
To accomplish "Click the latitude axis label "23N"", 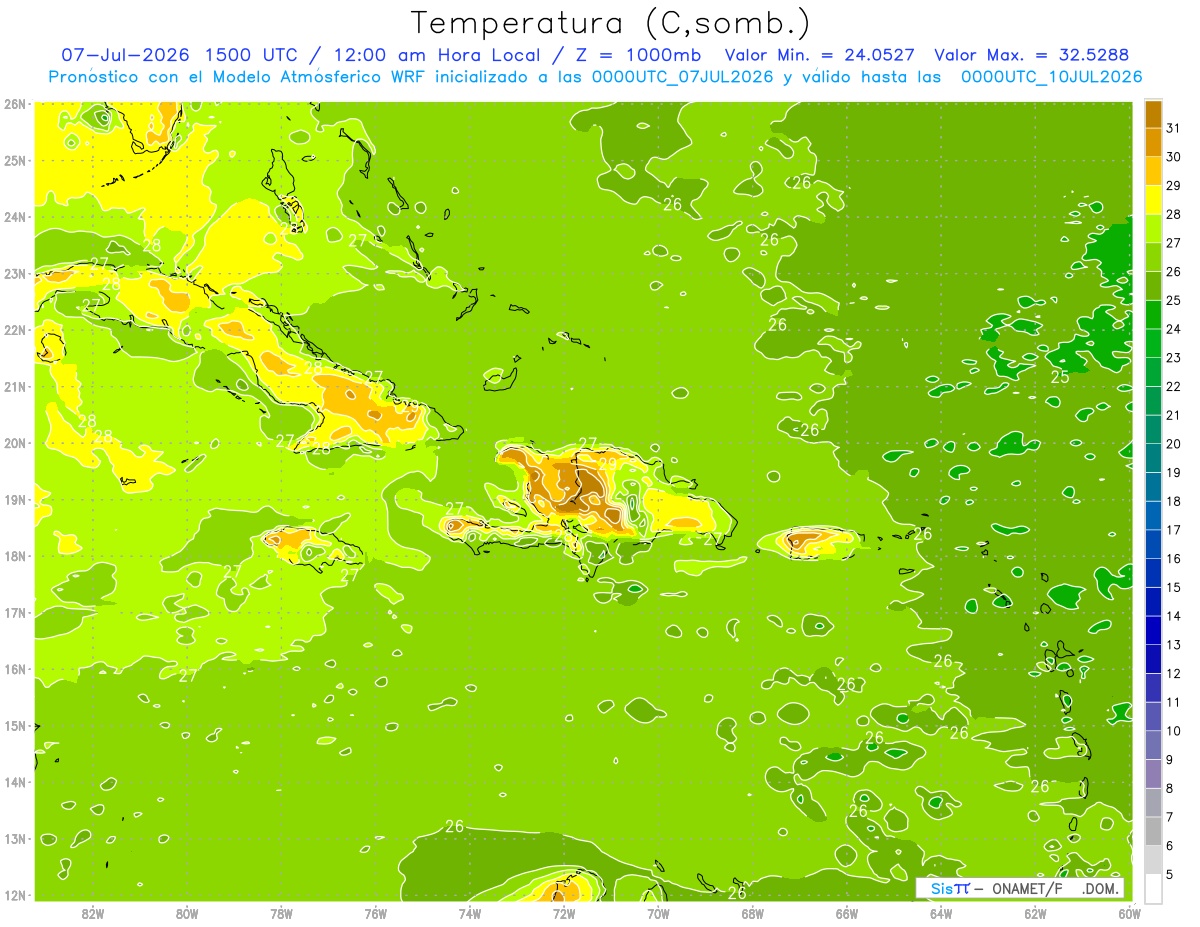I will coord(14,273).
